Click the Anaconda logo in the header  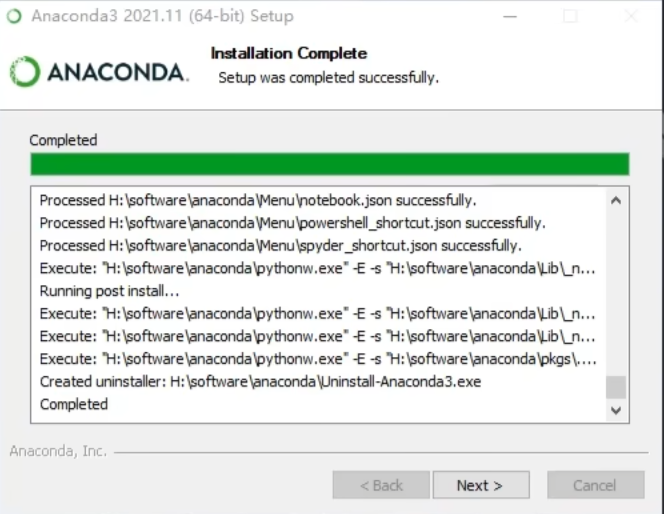[x=98, y=72]
